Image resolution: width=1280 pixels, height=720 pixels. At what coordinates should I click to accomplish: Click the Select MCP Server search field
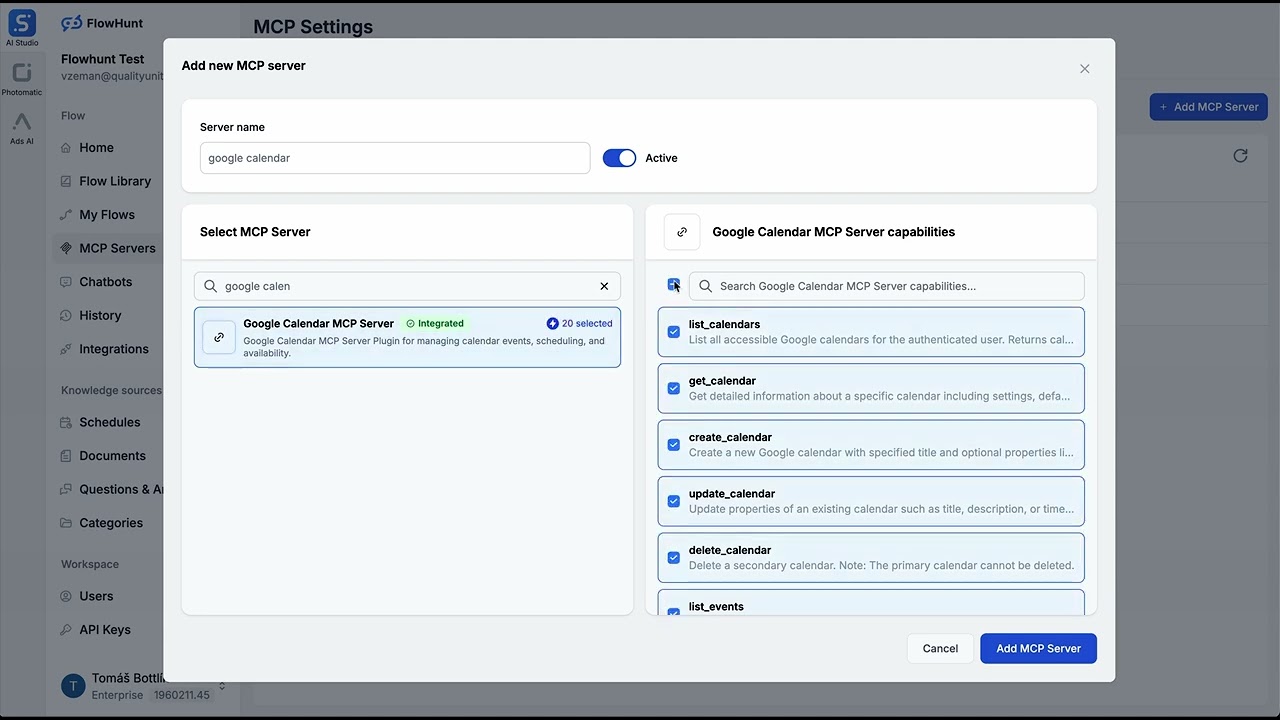(x=407, y=286)
